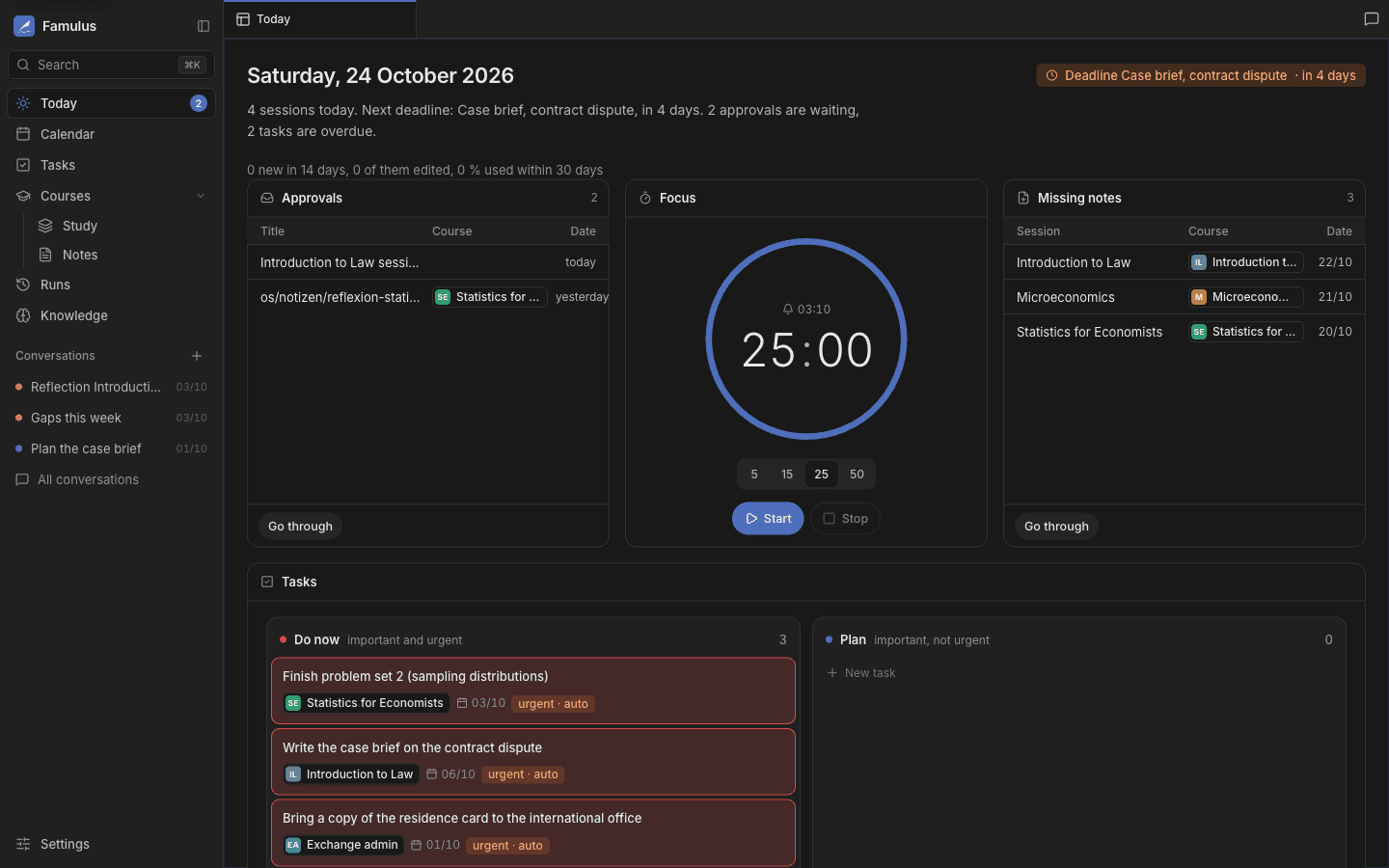Open the Microeconomics missing notes row
This screenshot has width=1389, height=868.
click(1185, 297)
